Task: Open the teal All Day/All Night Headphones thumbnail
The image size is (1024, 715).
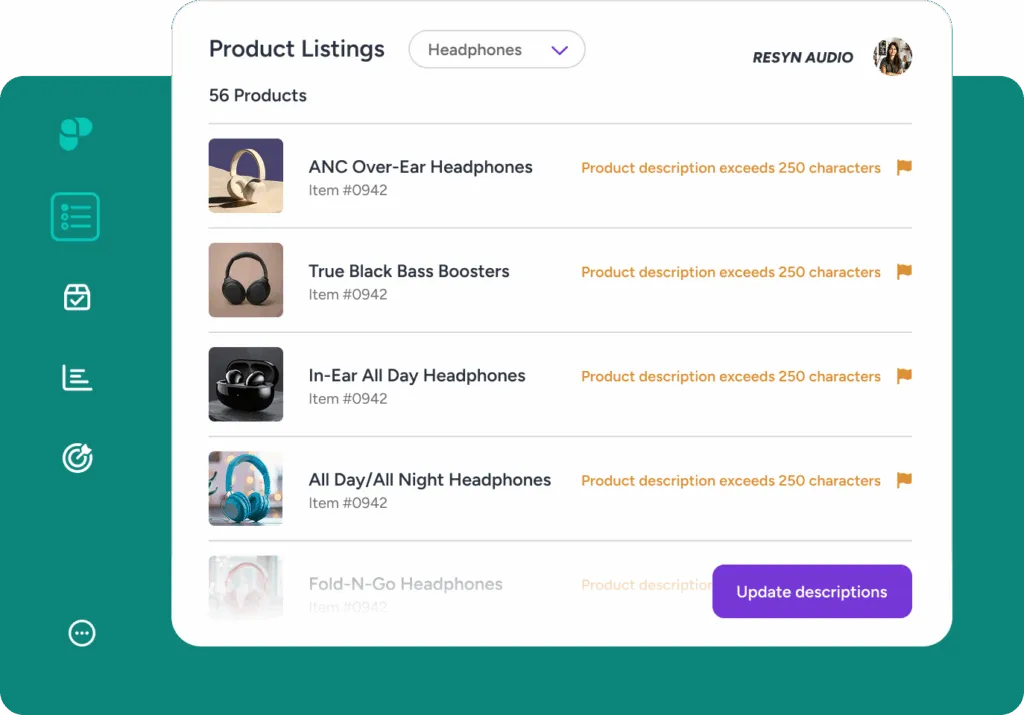Action: point(246,488)
